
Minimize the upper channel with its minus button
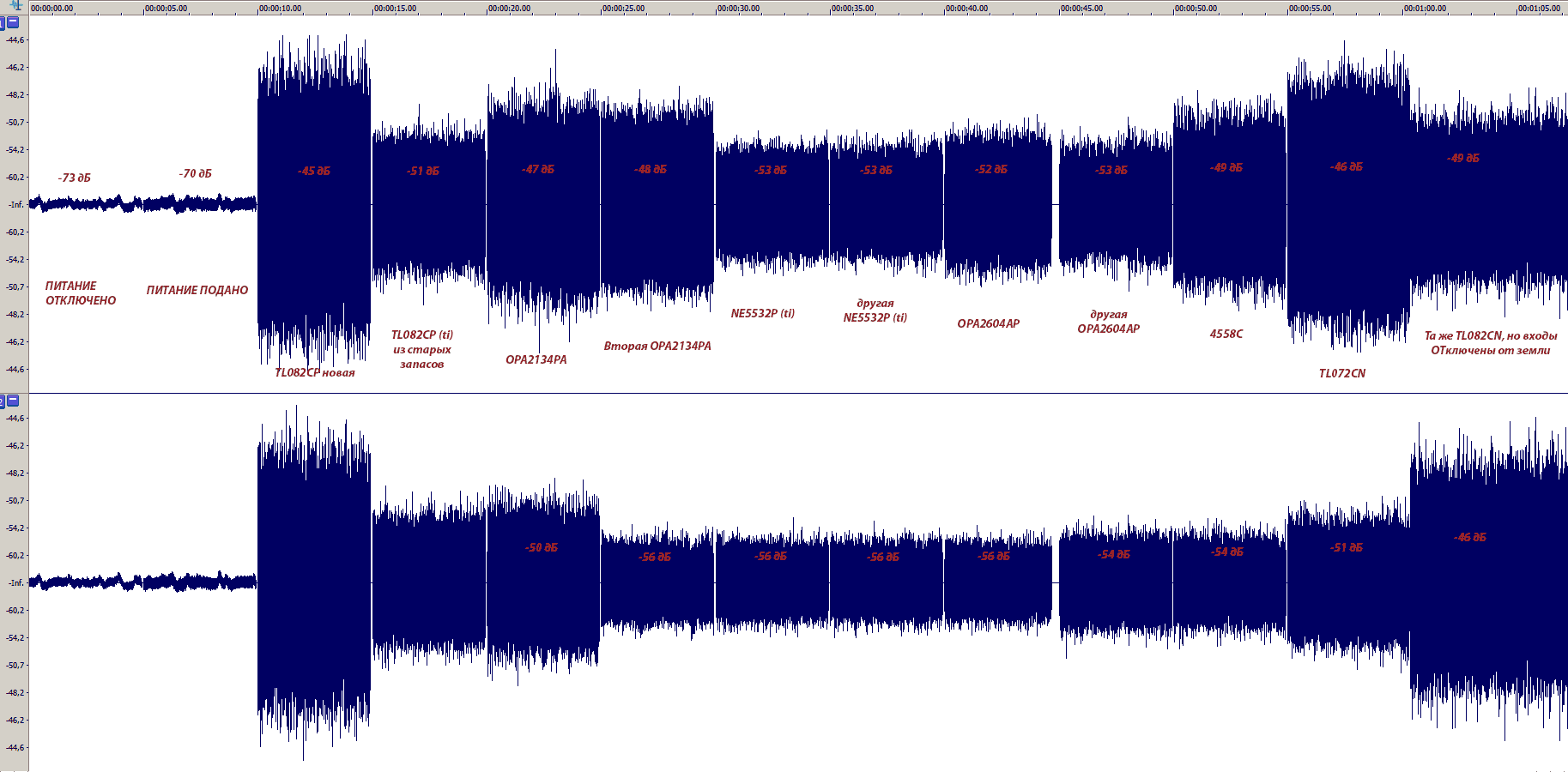click(13, 22)
